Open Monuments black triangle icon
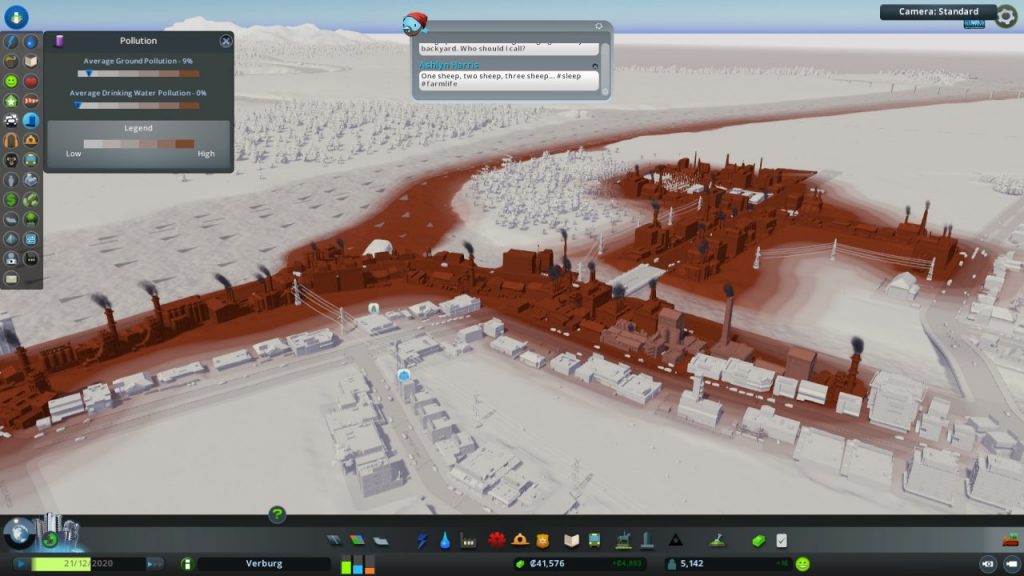This screenshot has height=576, width=1024. pyautogui.click(x=676, y=540)
